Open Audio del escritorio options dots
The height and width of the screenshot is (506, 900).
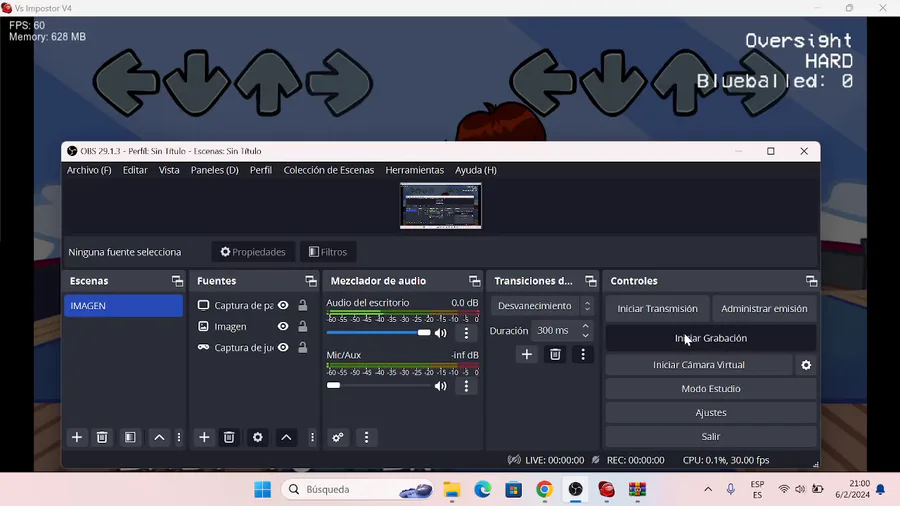(466, 333)
